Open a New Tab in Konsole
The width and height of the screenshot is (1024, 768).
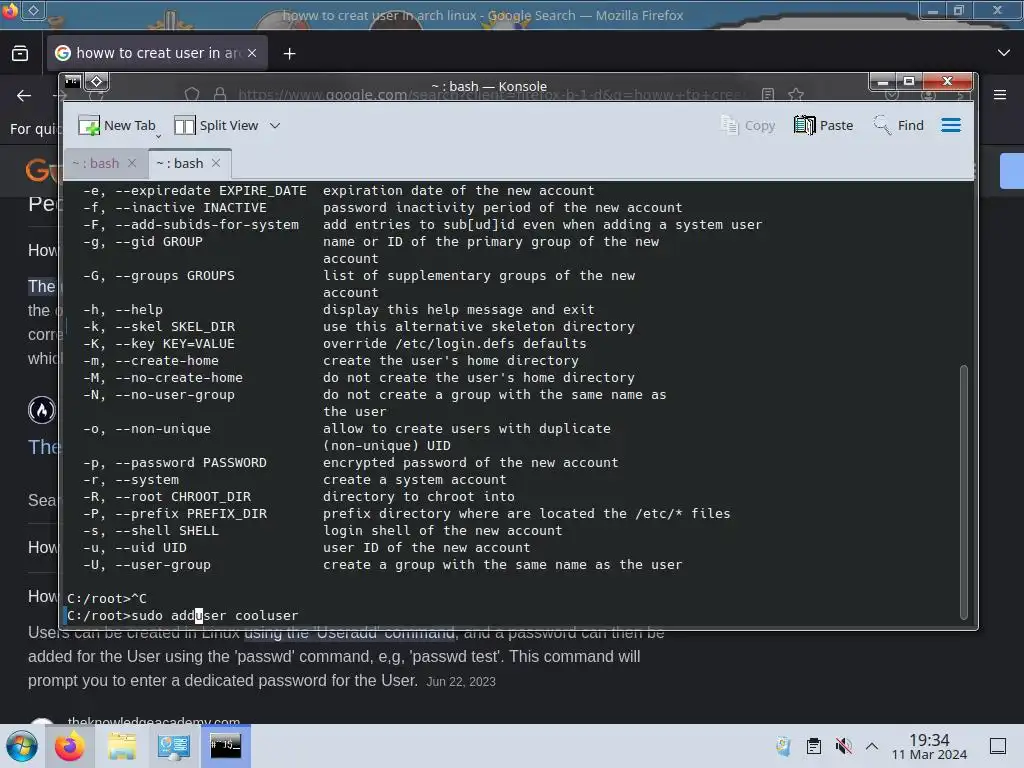pos(117,125)
